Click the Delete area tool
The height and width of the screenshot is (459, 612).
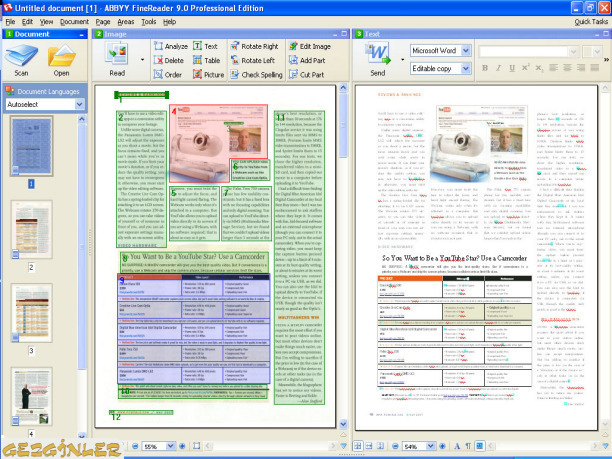[x=169, y=60]
